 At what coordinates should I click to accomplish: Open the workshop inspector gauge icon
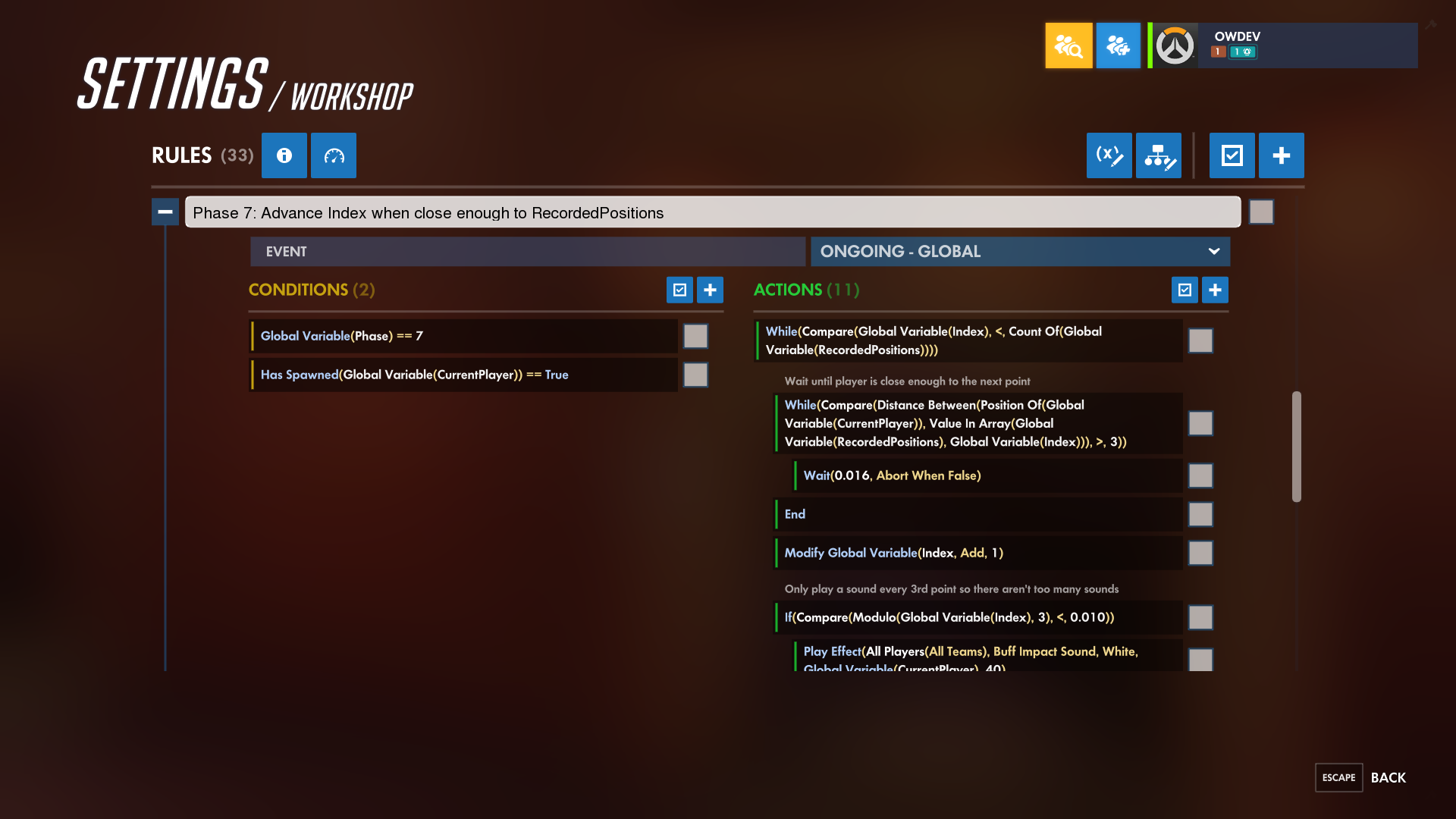click(334, 155)
